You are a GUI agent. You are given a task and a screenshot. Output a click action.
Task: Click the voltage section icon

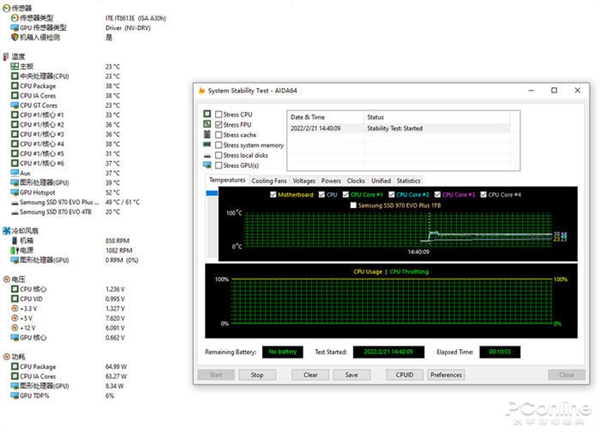[7, 279]
